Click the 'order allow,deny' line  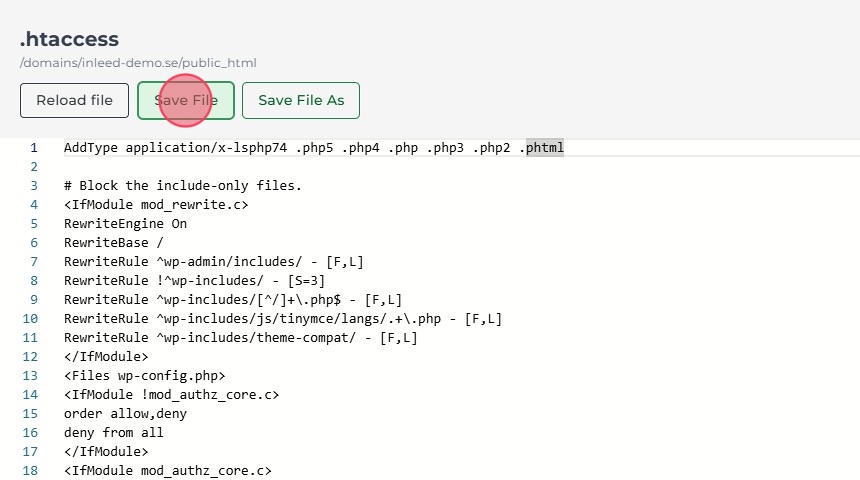click(x=125, y=414)
